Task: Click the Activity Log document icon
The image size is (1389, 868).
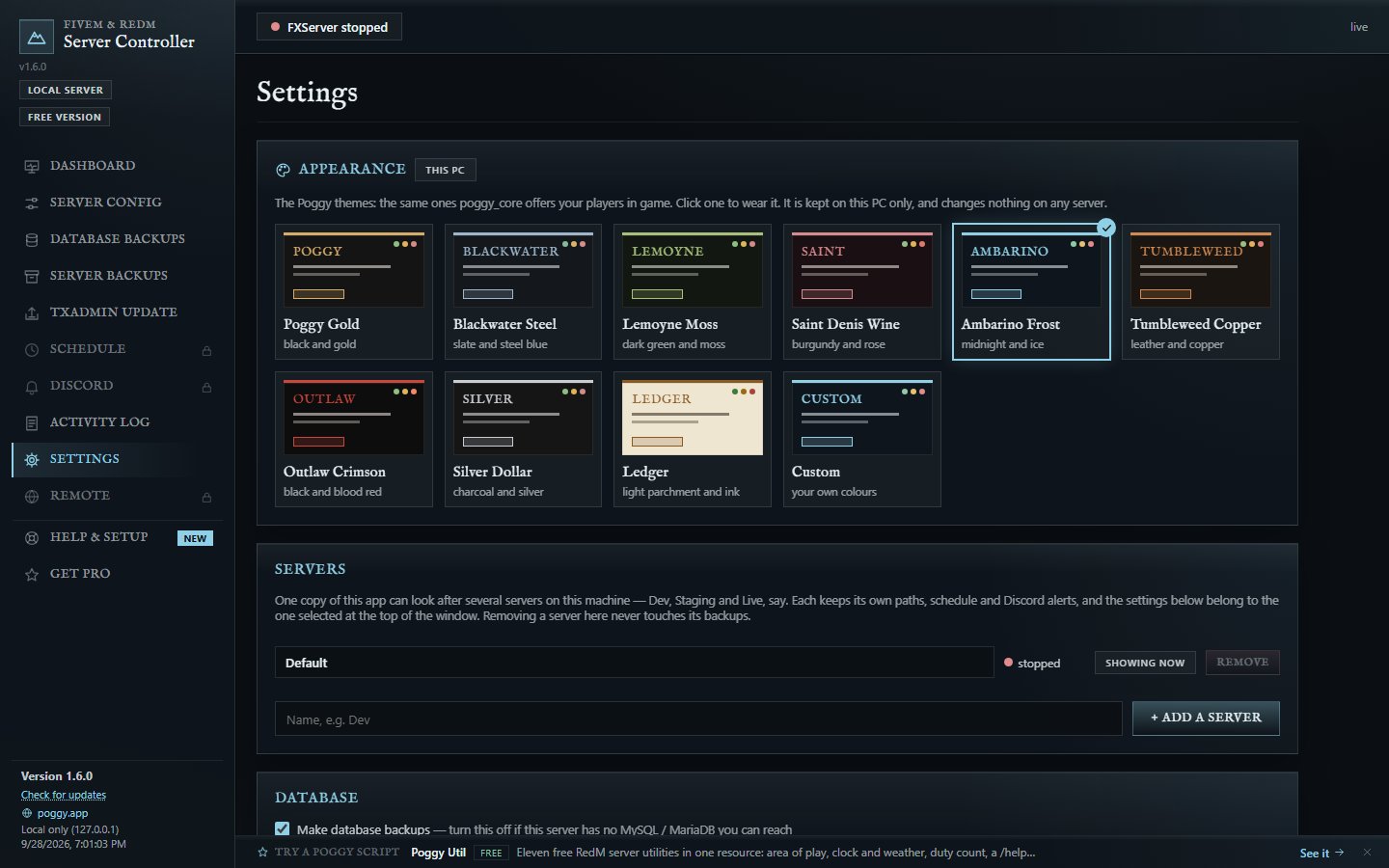Action: click(x=32, y=423)
